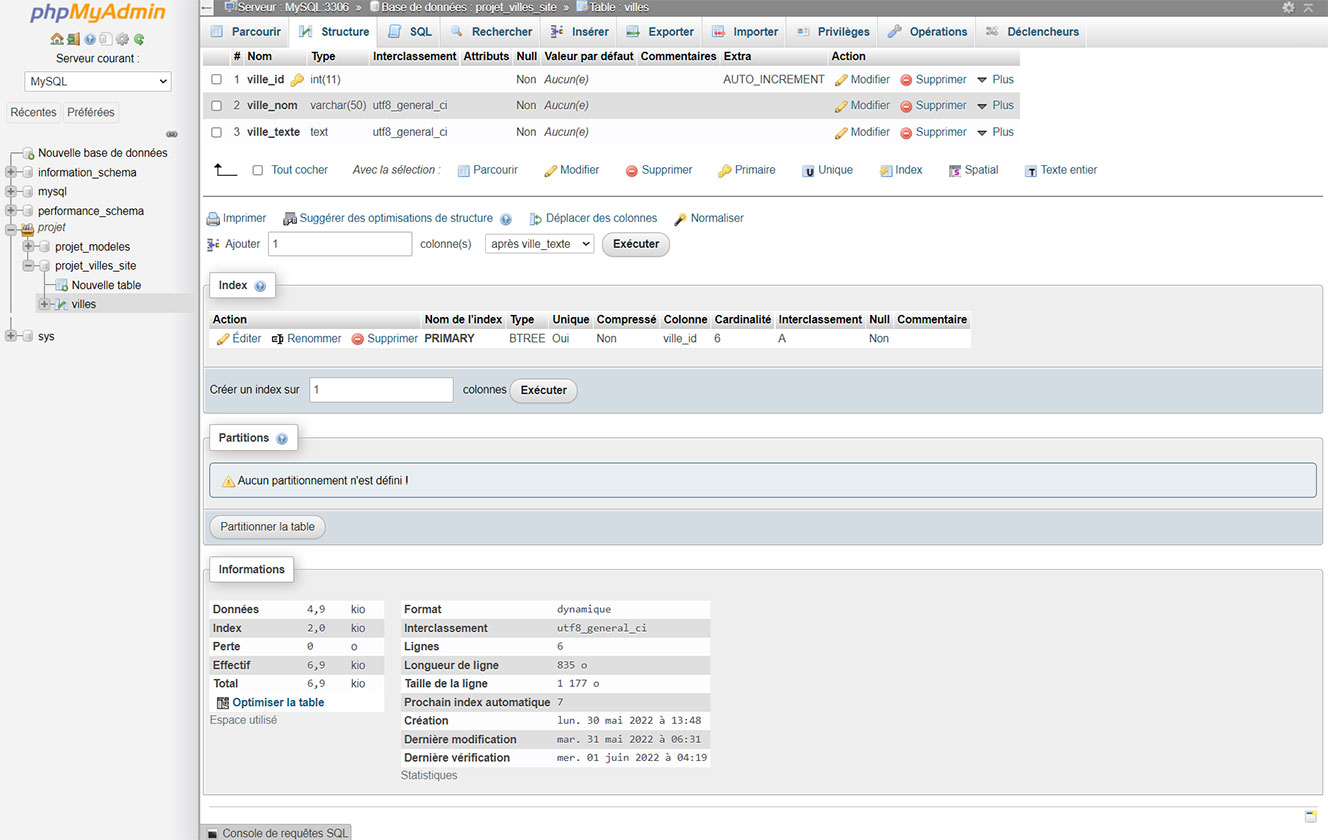Click the villes table icon in tree
Viewport: 1328px width, 840px height.
point(62,304)
